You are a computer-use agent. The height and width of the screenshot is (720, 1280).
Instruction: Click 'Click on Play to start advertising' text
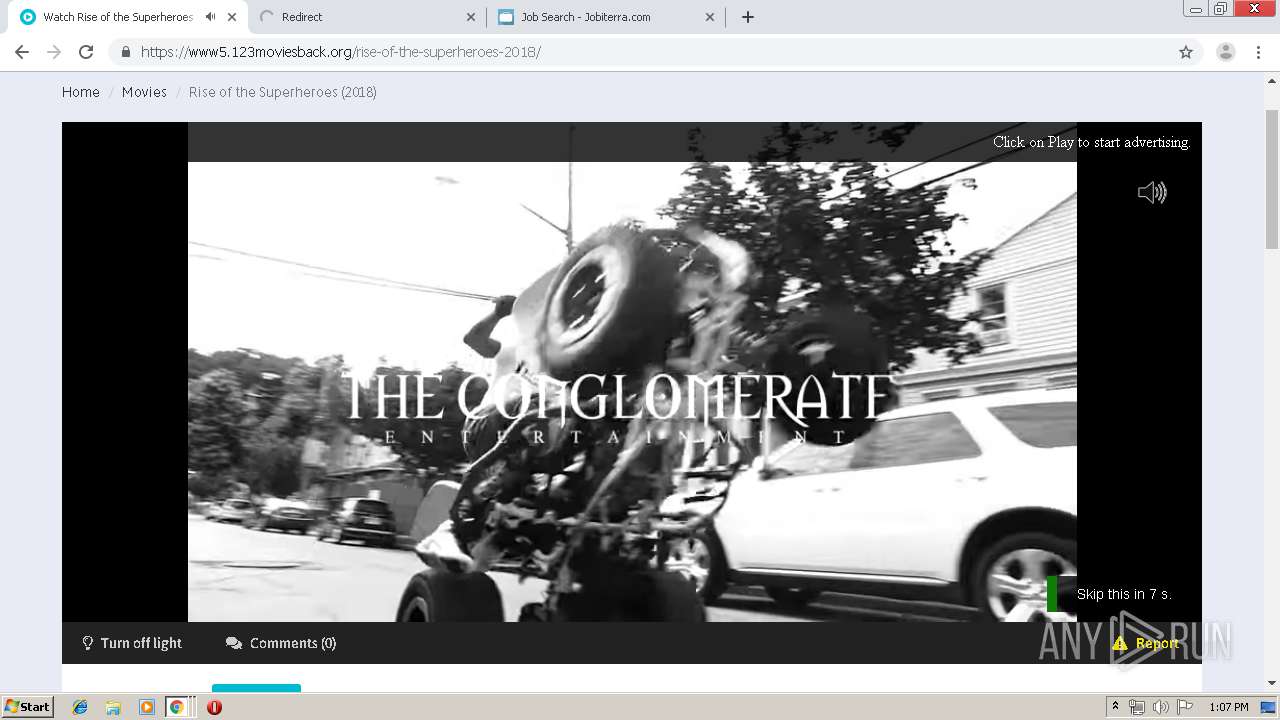coord(1092,142)
